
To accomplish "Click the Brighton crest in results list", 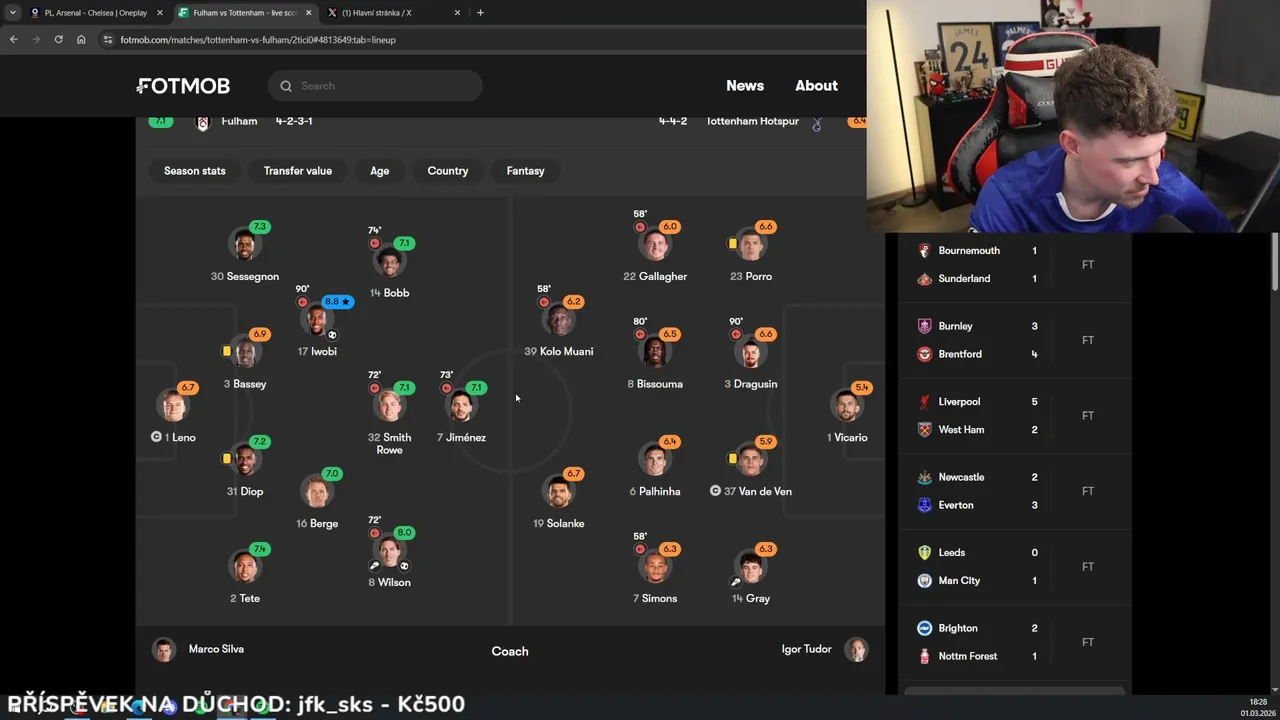I will pos(924,629).
